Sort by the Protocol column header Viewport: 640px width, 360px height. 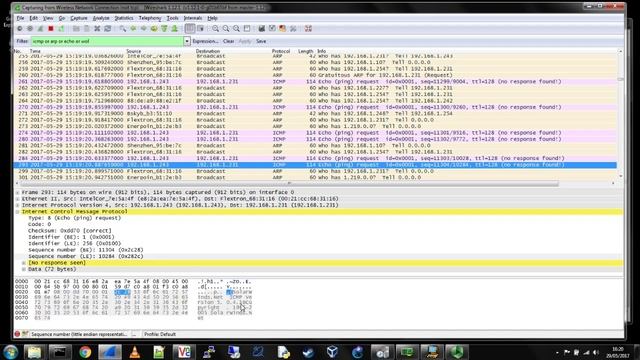(281, 51)
